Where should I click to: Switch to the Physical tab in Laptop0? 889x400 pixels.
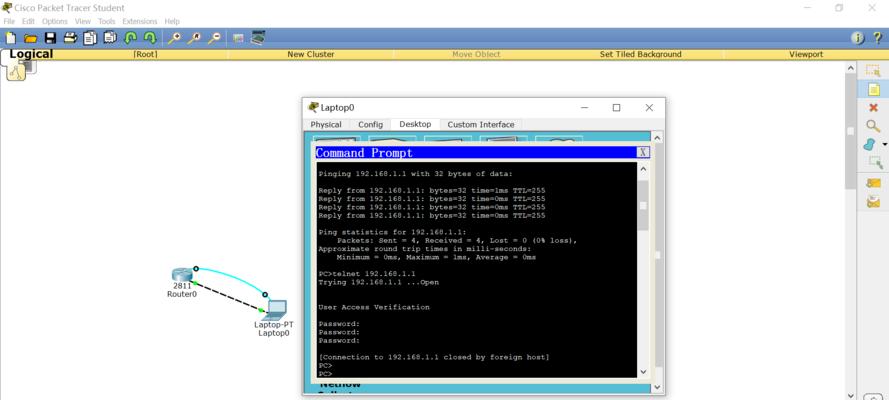point(326,125)
